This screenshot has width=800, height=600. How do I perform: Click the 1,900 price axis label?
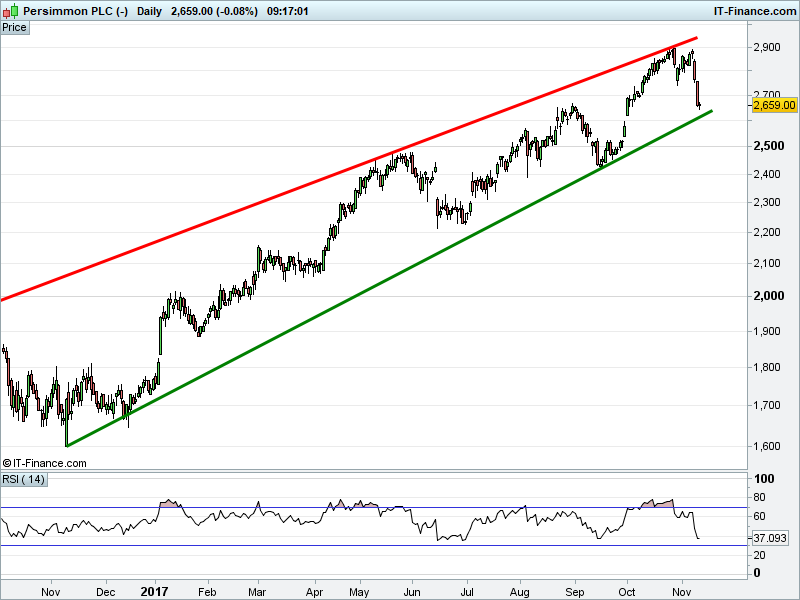[767, 332]
